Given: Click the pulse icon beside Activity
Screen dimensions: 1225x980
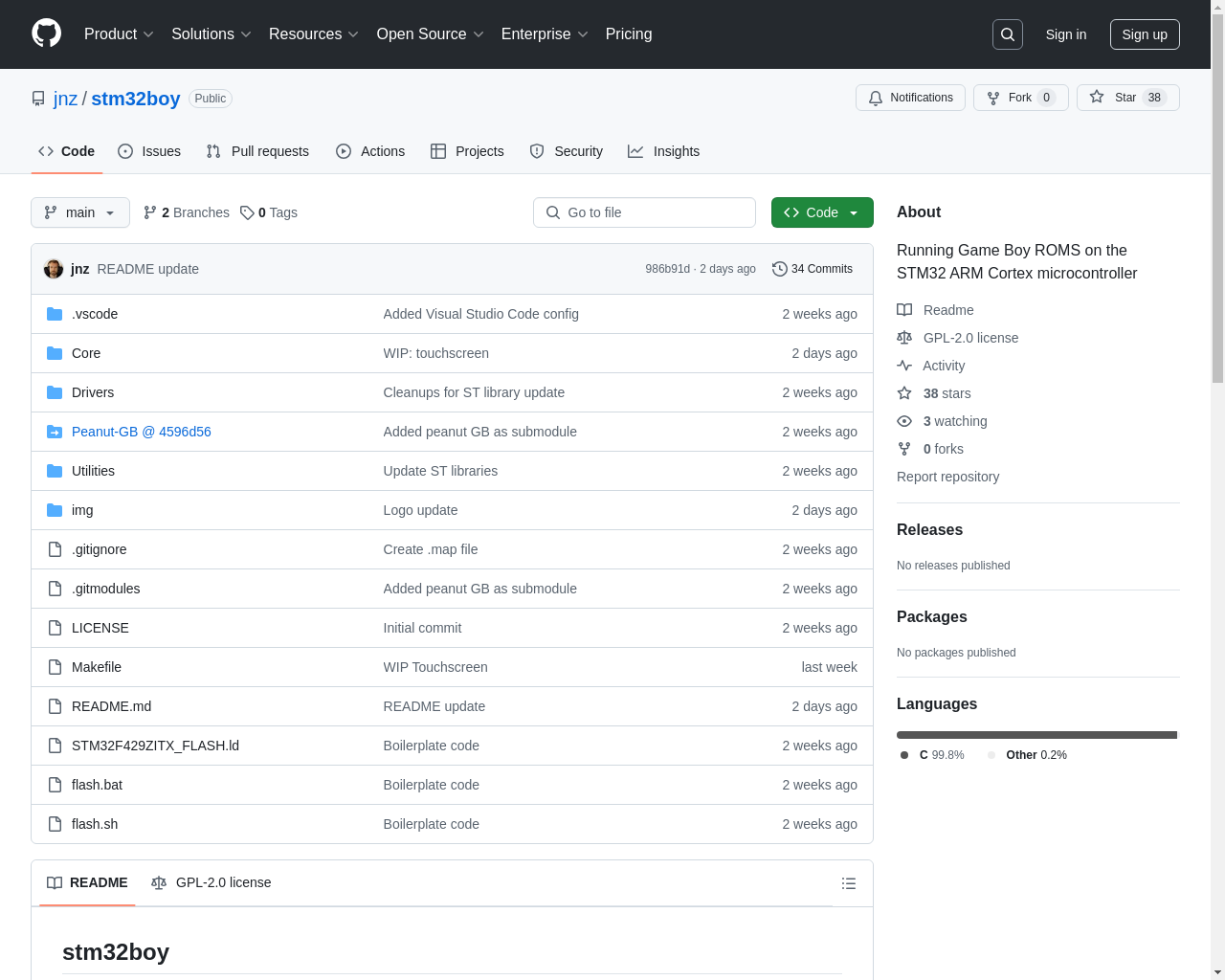Looking at the screenshot, I should [x=904, y=366].
